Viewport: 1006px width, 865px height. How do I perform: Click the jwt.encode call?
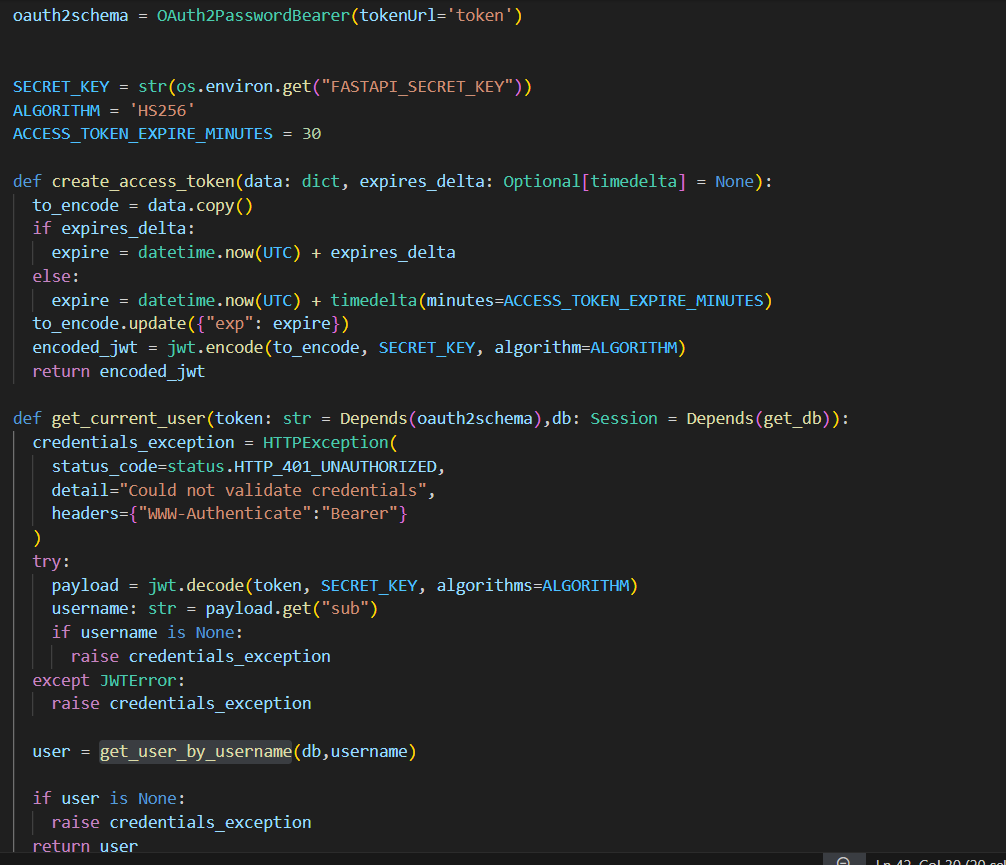tap(215, 347)
